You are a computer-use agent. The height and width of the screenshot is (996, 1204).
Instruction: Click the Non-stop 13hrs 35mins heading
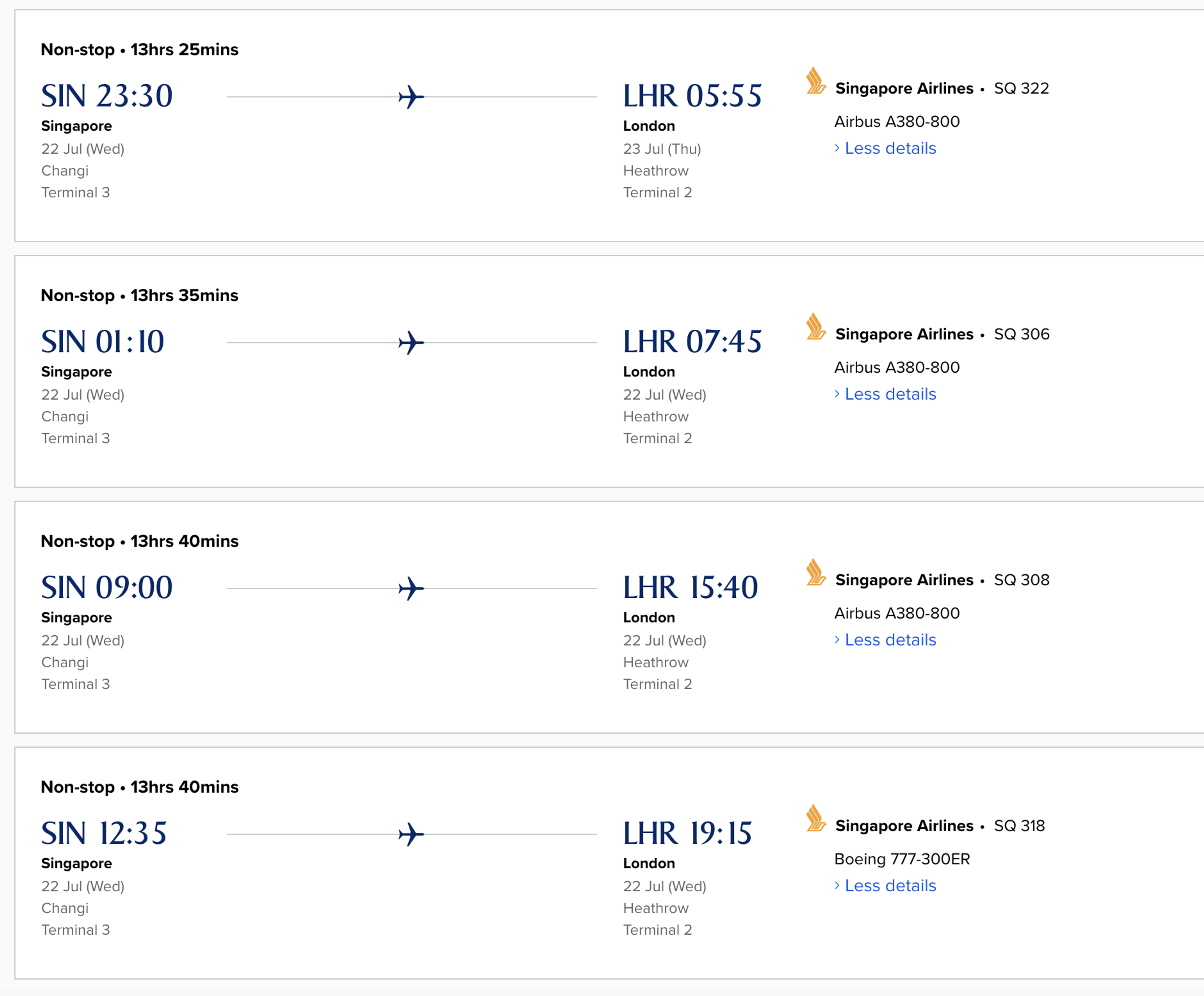pos(139,296)
